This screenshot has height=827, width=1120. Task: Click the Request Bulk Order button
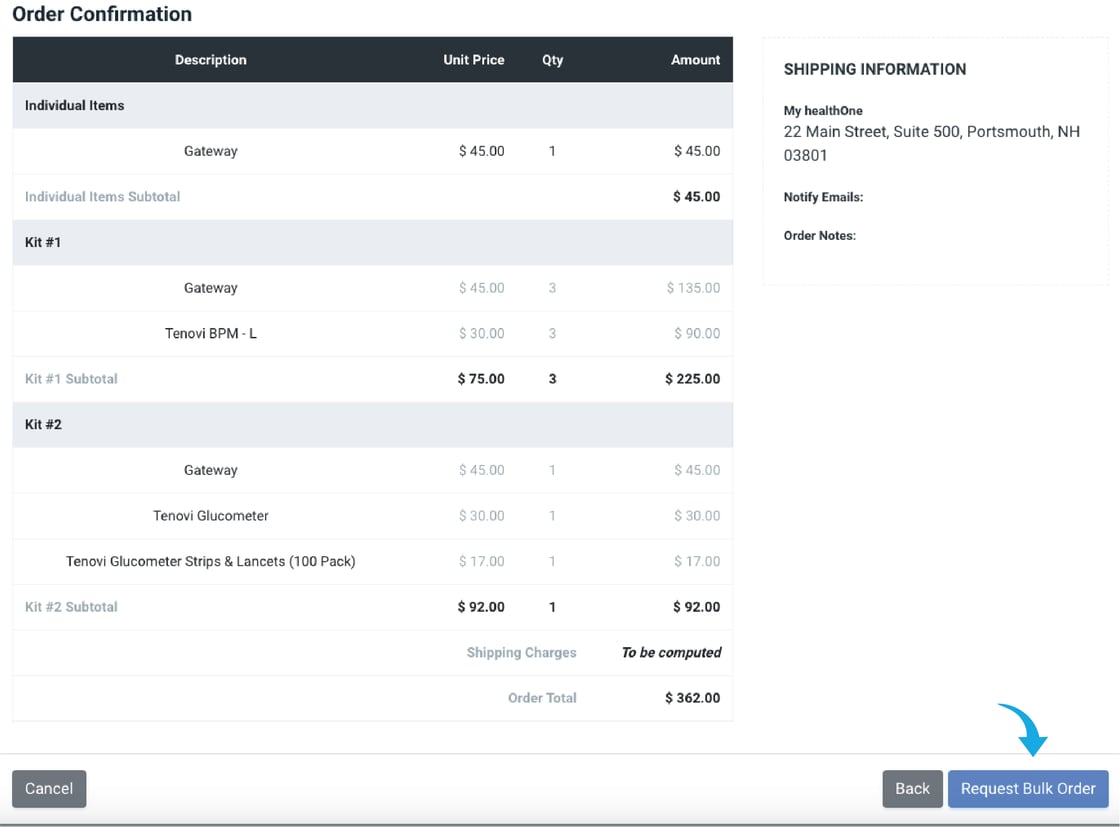point(1028,788)
